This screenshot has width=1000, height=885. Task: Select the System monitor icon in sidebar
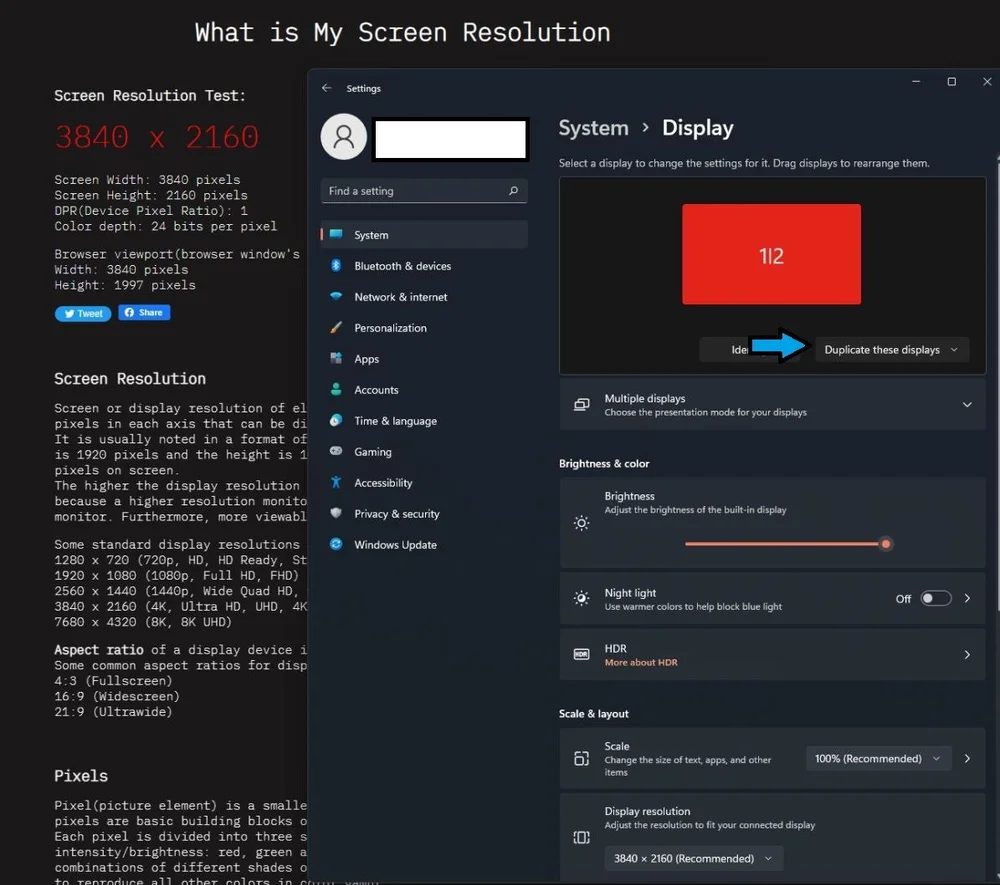tap(336, 234)
